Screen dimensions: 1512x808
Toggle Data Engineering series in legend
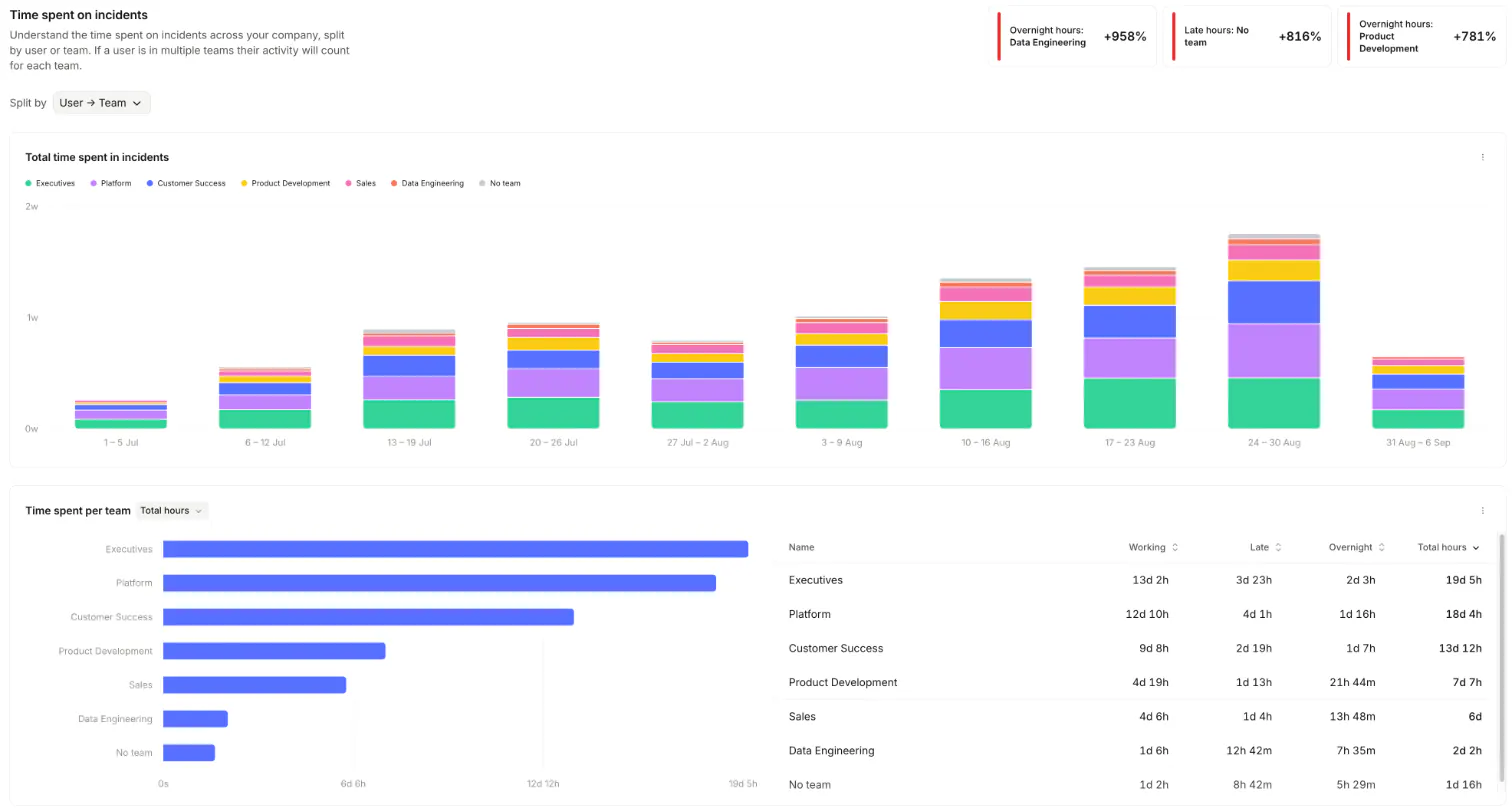pos(427,183)
